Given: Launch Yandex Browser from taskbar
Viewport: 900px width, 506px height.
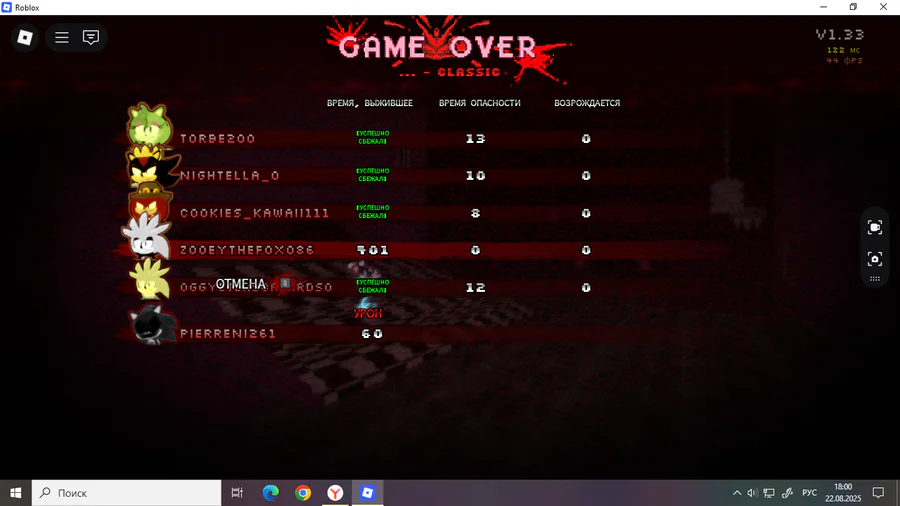Looking at the screenshot, I should (x=335, y=493).
